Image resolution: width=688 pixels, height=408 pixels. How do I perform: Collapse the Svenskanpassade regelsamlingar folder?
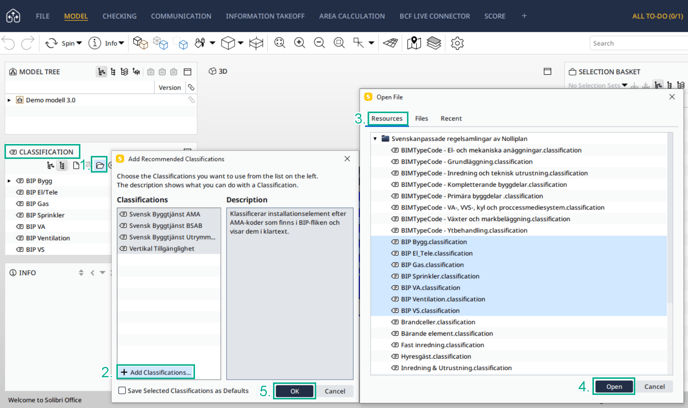pyautogui.click(x=375, y=139)
